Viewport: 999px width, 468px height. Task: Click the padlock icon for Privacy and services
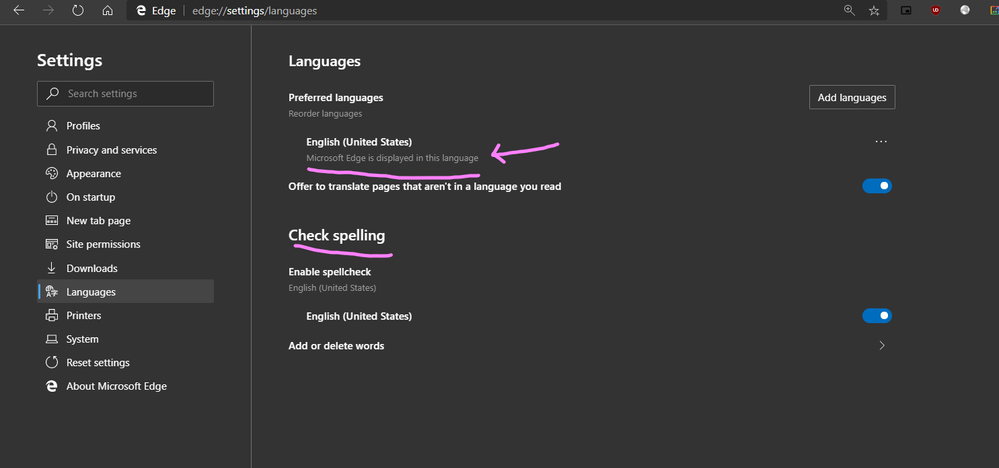52,150
